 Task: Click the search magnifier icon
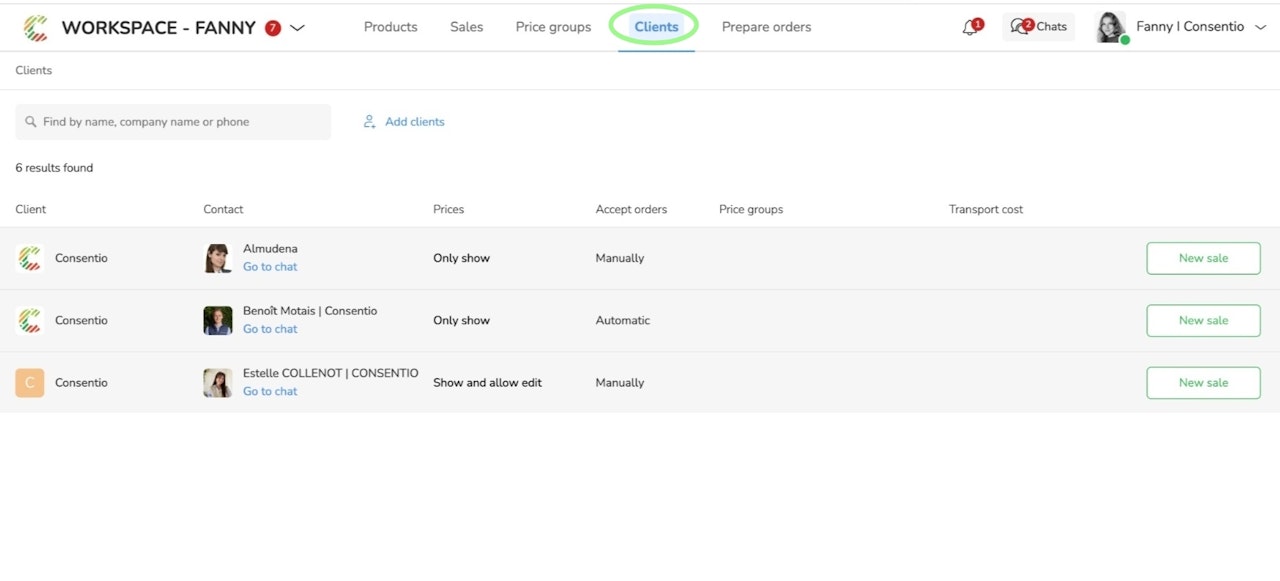coord(31,122)
